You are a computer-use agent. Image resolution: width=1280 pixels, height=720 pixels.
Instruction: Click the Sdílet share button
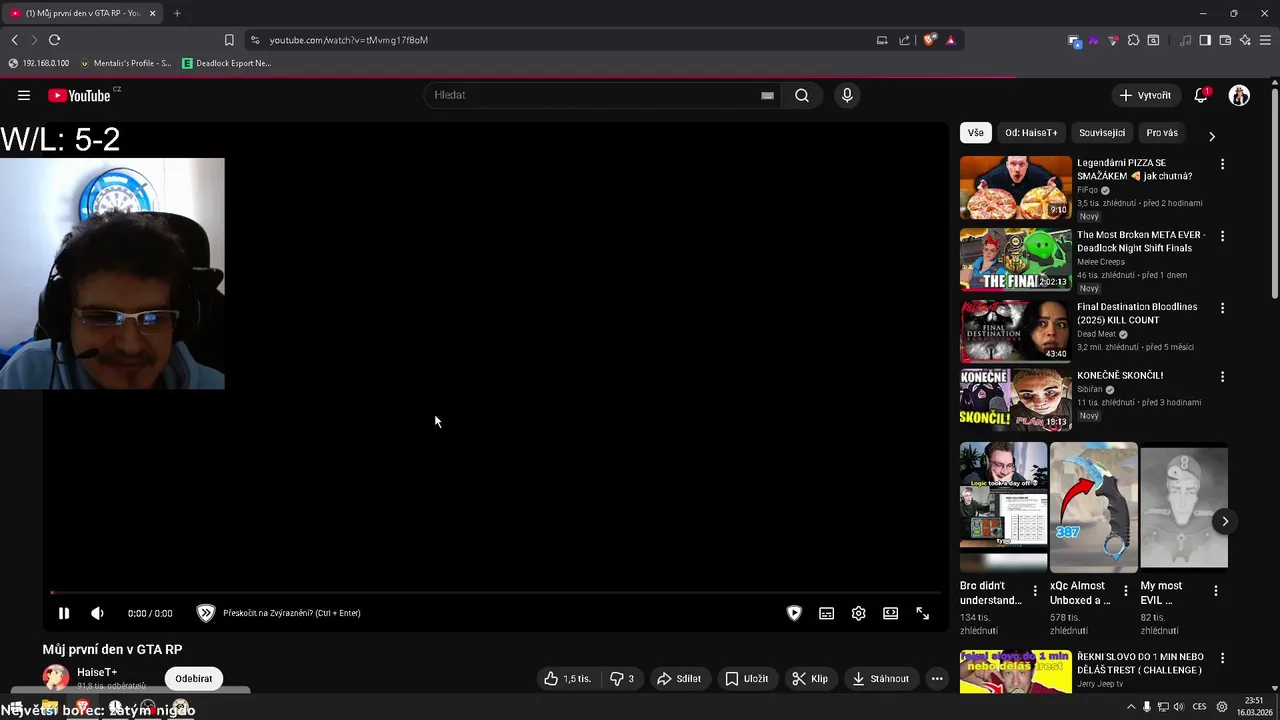coord(679,679)
